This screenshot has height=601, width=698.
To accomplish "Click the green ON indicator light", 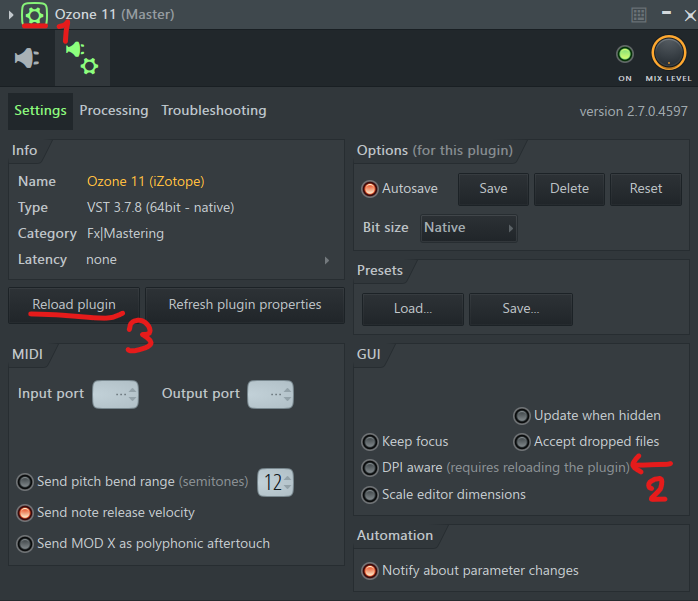I will [625, 54].
